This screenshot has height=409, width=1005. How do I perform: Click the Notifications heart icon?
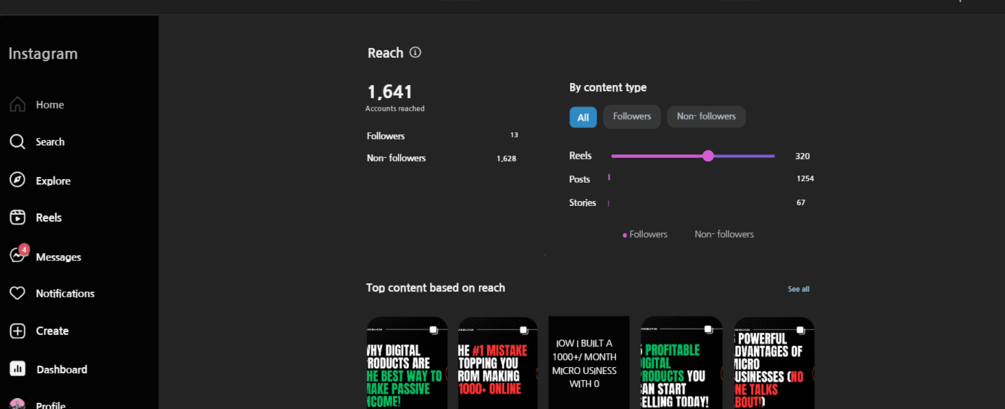click(17, 294)
